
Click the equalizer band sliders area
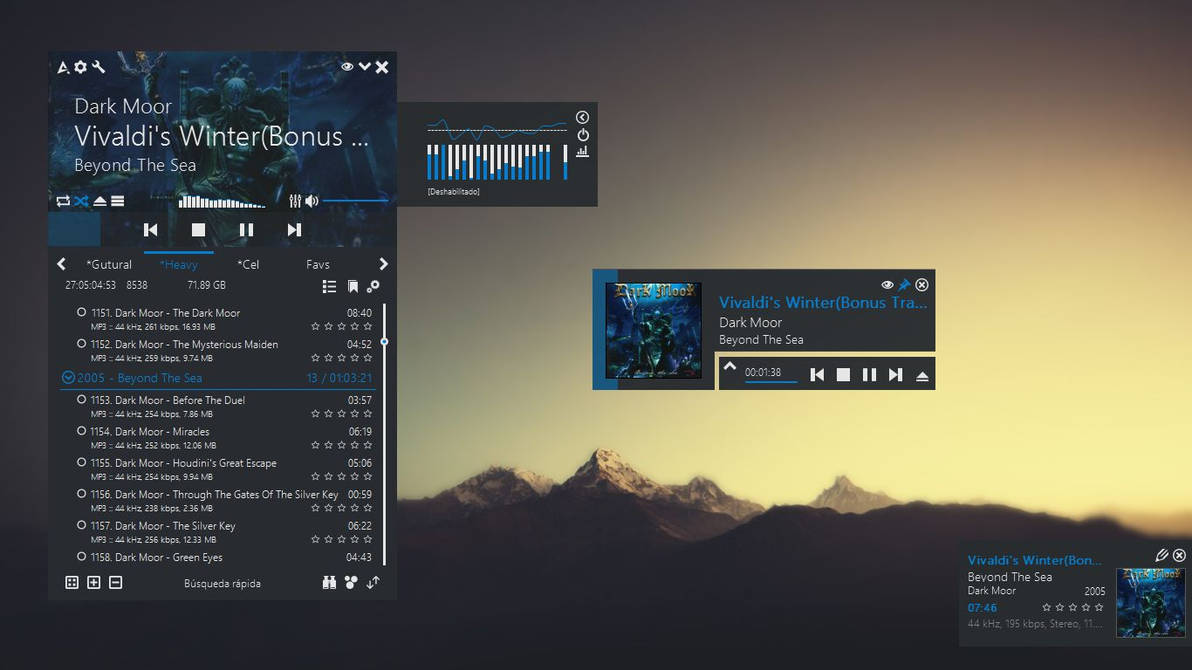click(489, 162)
